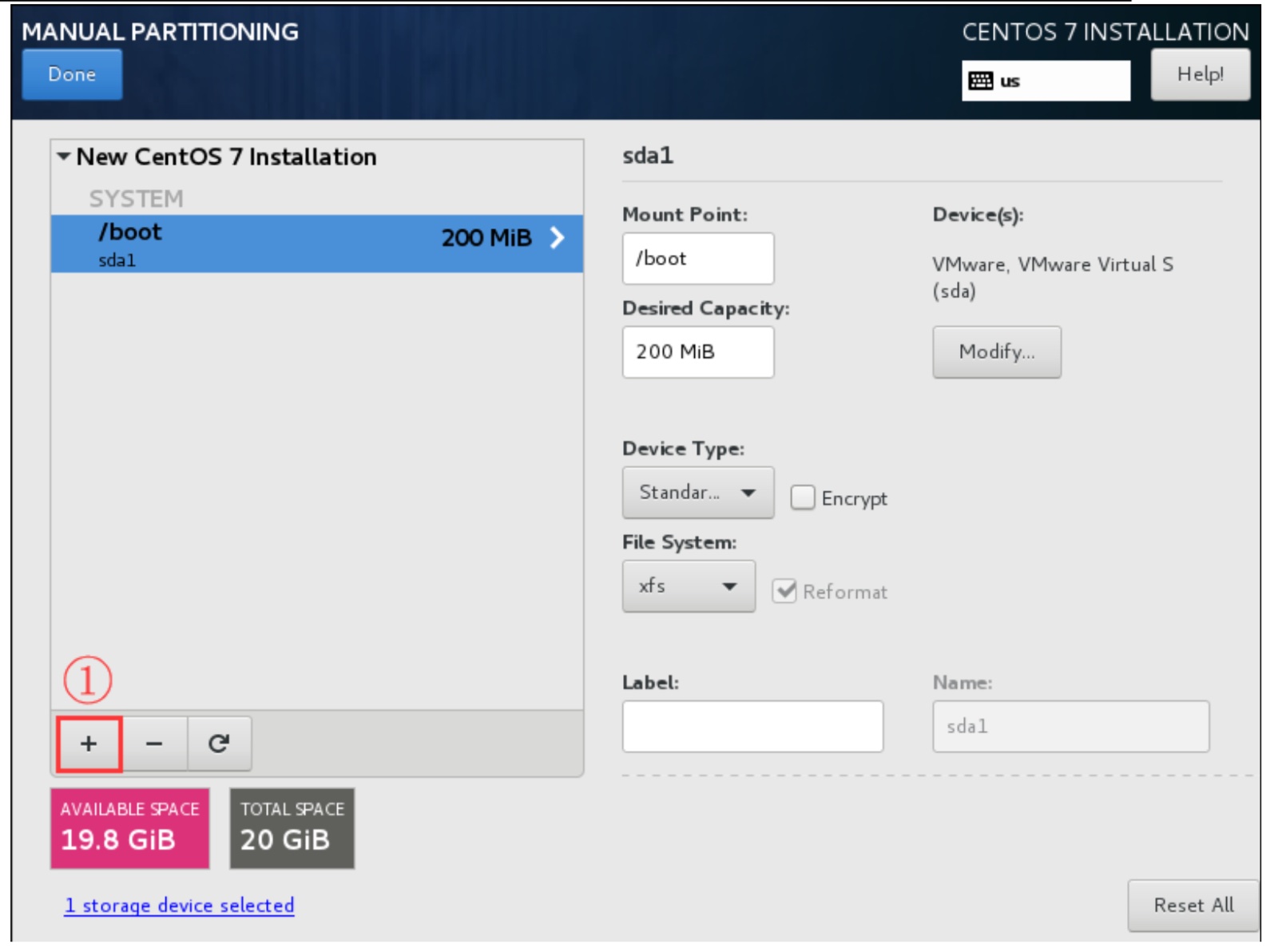Enable the Encrypt checkbox
The width and height of the screenshot is (1278, 952).
coord(802,498)
